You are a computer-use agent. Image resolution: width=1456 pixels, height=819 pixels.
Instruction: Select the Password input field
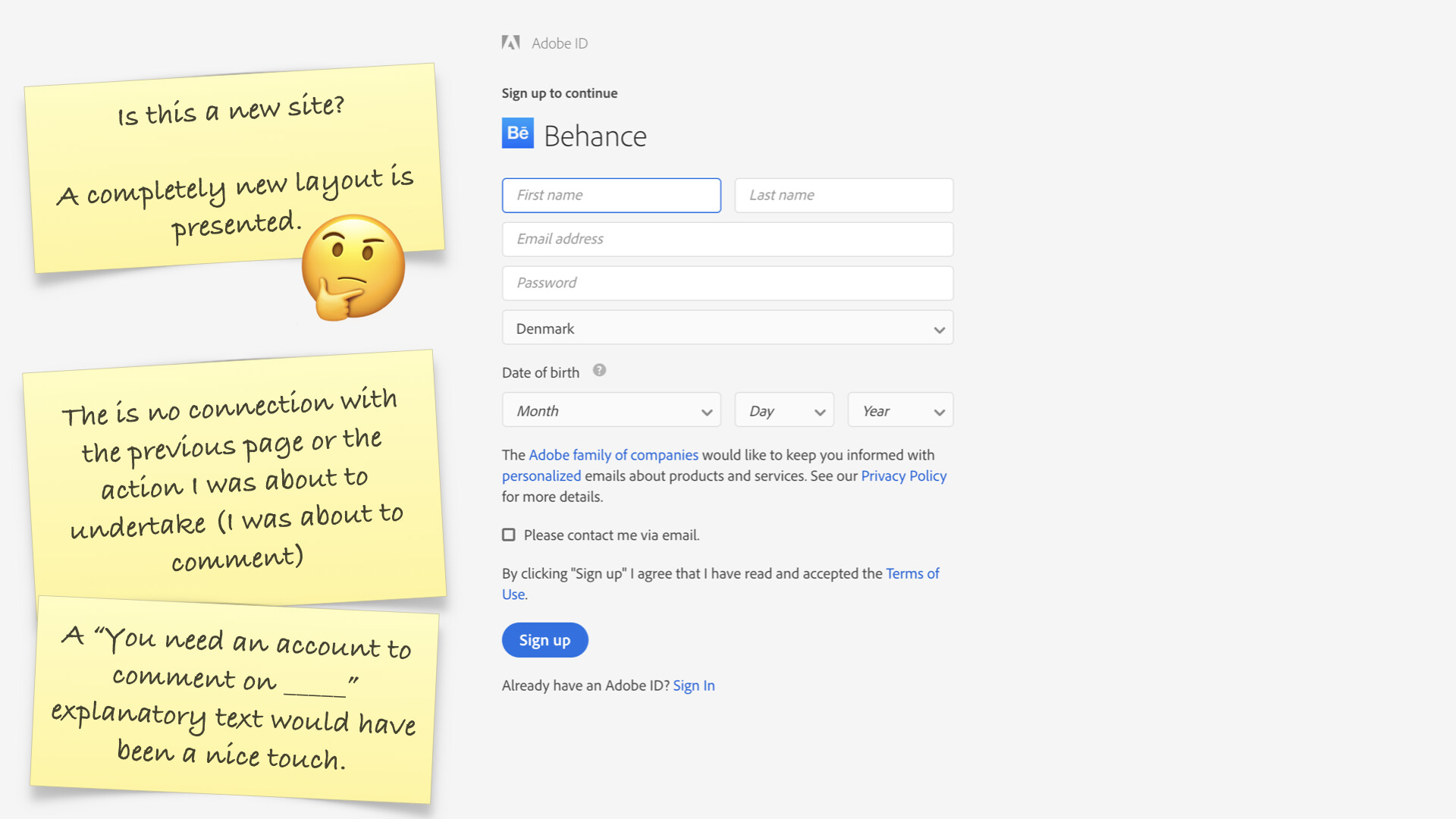tap(726, 284)
